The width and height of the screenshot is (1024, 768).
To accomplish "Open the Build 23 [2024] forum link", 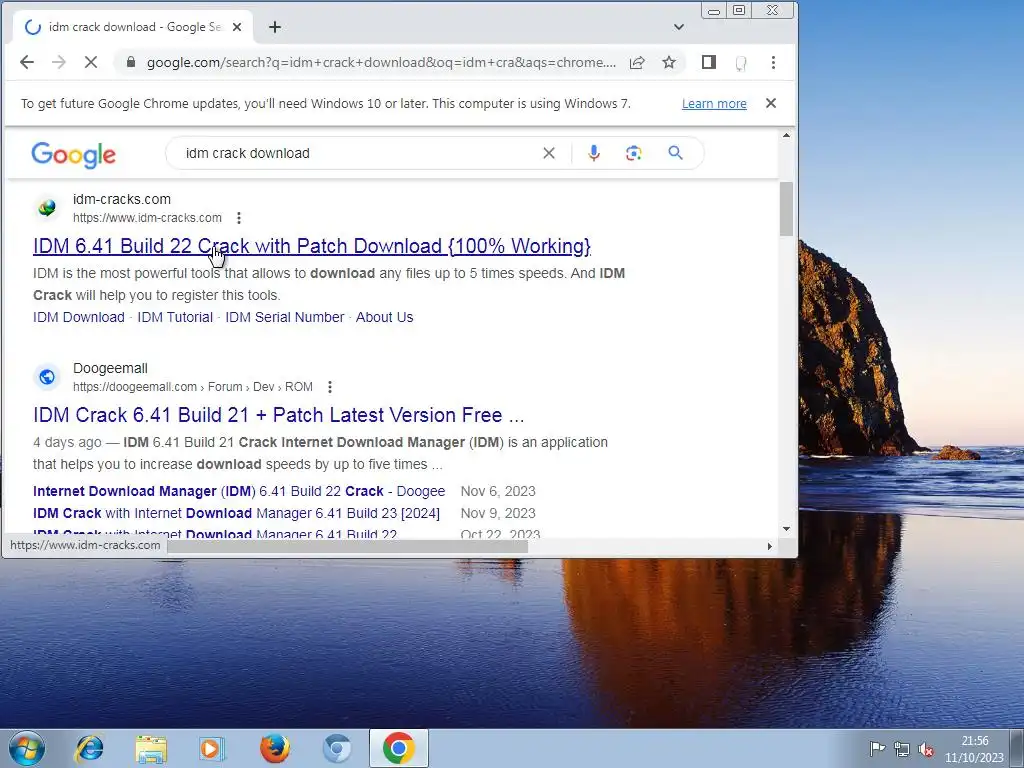I will coord(236,513).
